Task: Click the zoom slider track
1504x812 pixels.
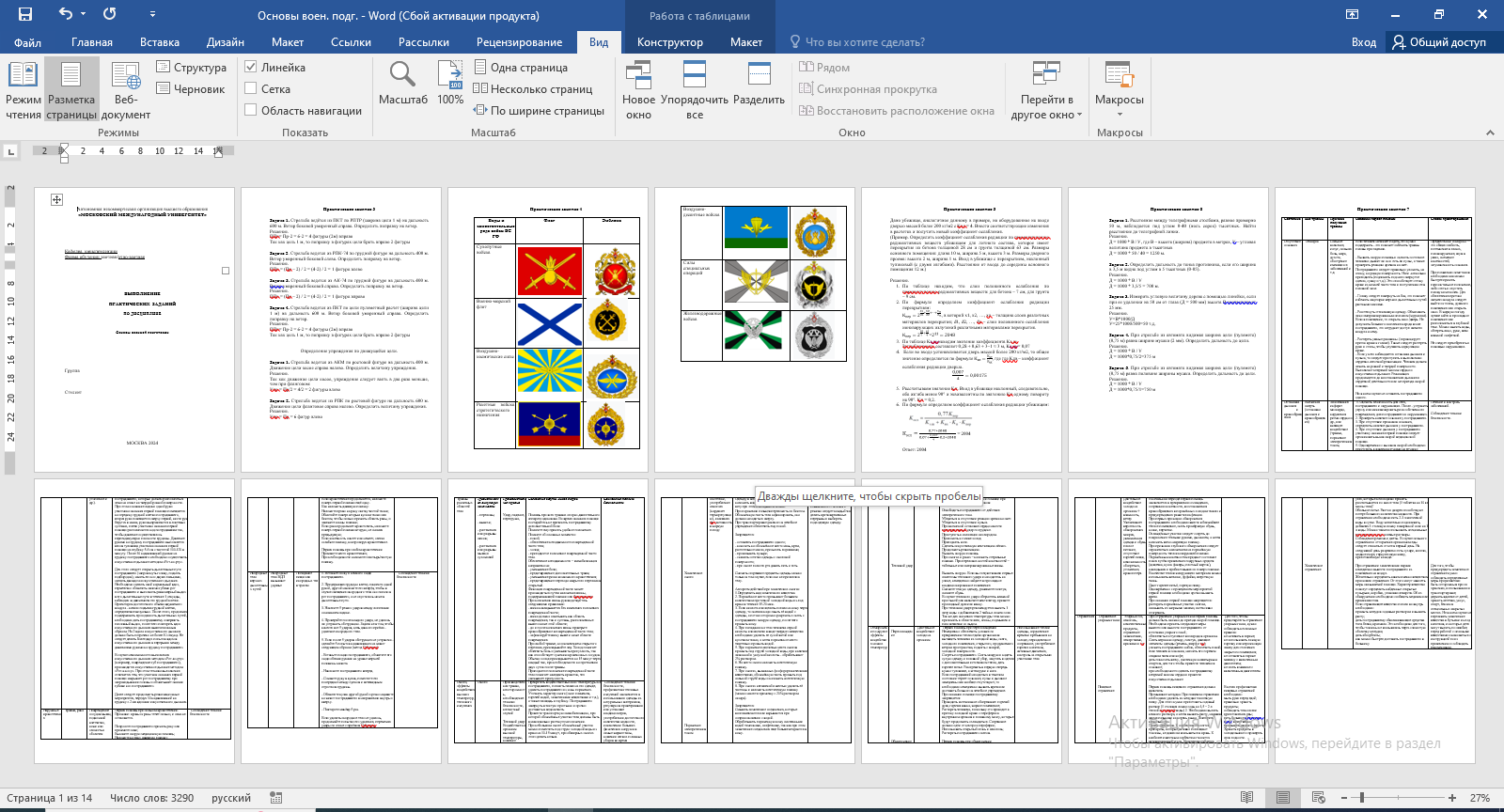Action: pos(1399,798)
